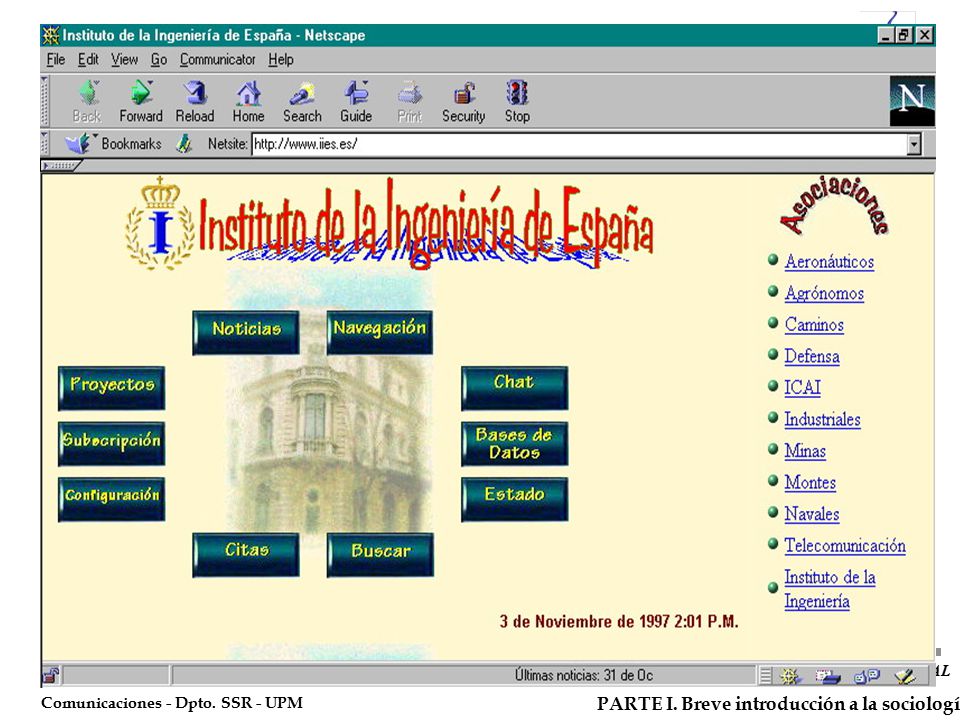Open the Go menu
960x720 pixels.
point(159,59)
